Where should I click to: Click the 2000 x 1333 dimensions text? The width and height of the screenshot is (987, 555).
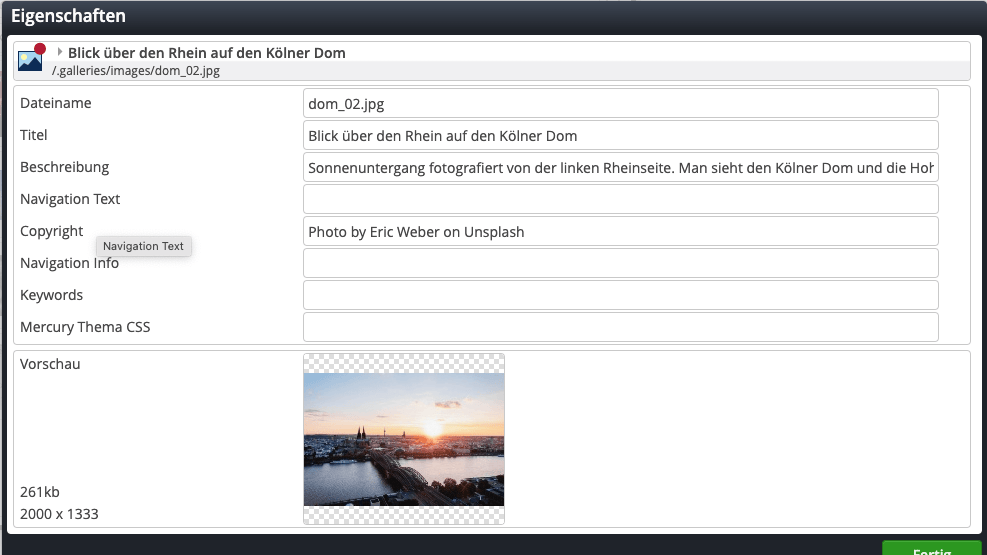tap(59, 514)
